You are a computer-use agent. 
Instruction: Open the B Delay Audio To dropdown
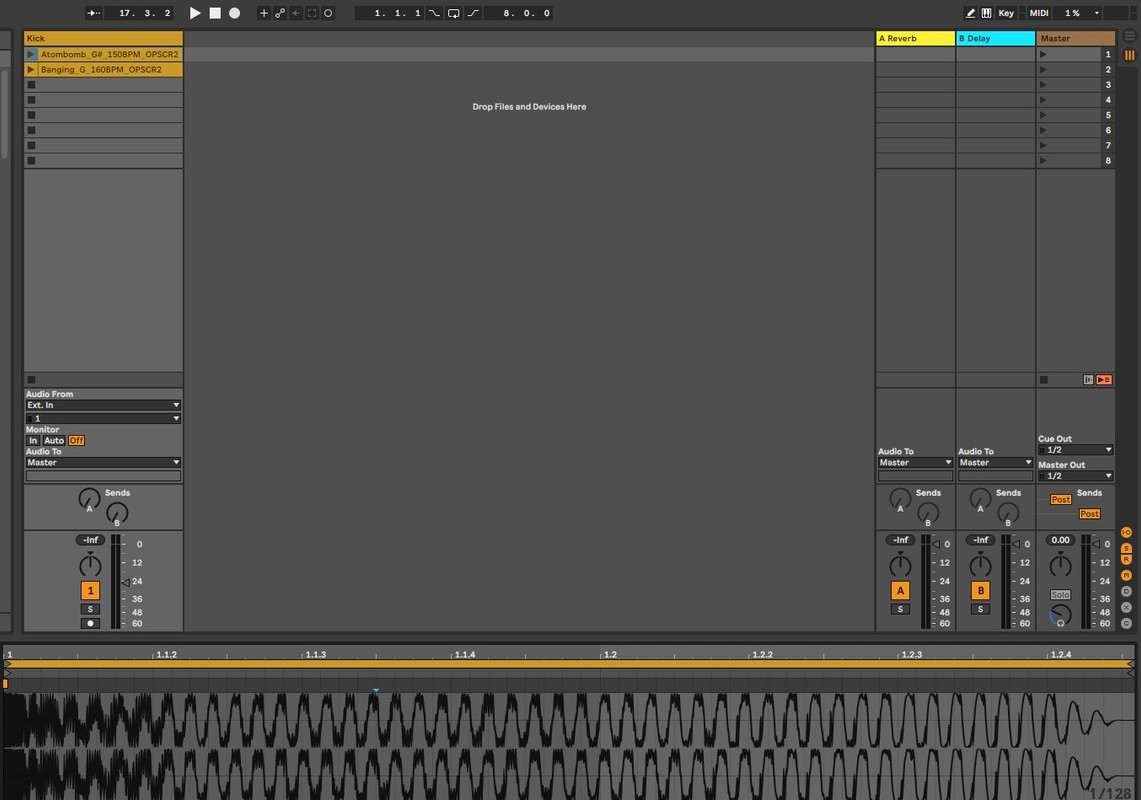[x=995, y=463]
